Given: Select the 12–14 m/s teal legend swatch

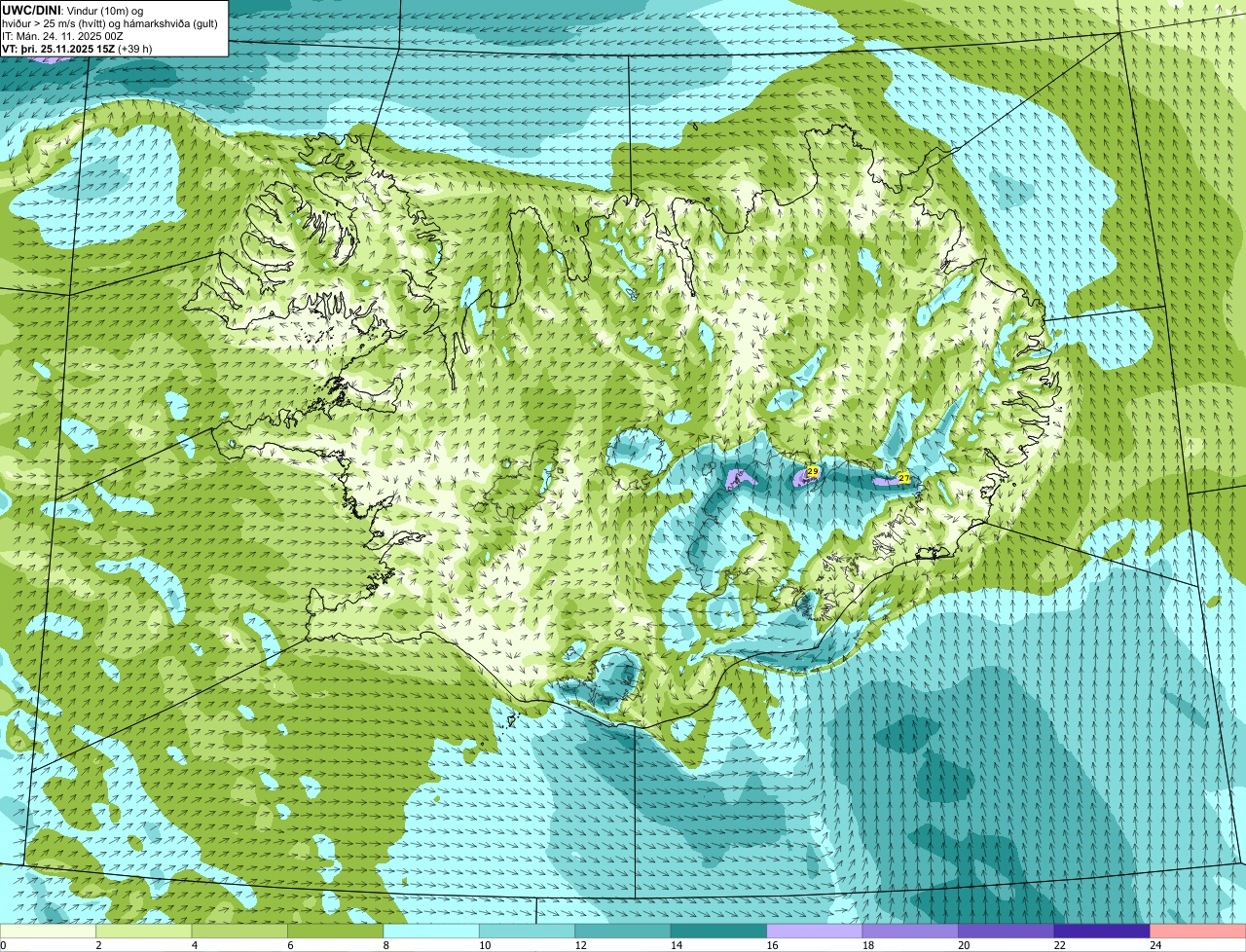Looking at the screenshot, I should coord(624,931).
